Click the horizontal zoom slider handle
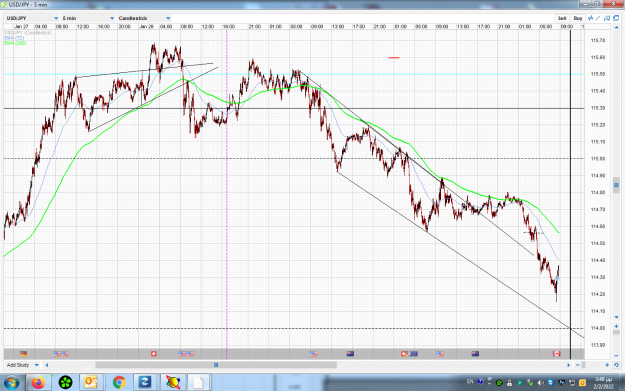Image resolution: width=625 pixels, height=391 pixels. point(584,365)
